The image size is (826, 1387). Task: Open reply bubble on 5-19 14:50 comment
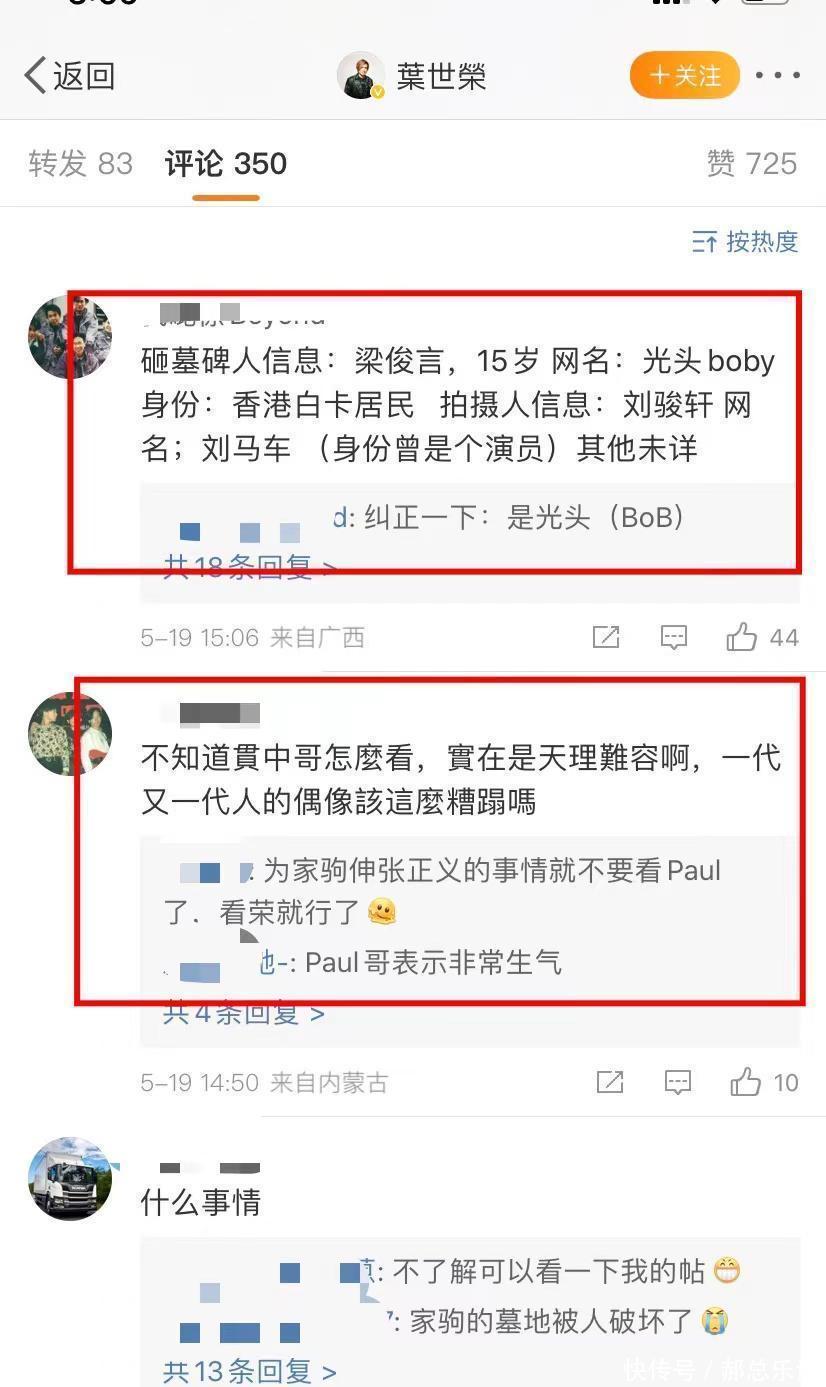[678, 1082]
